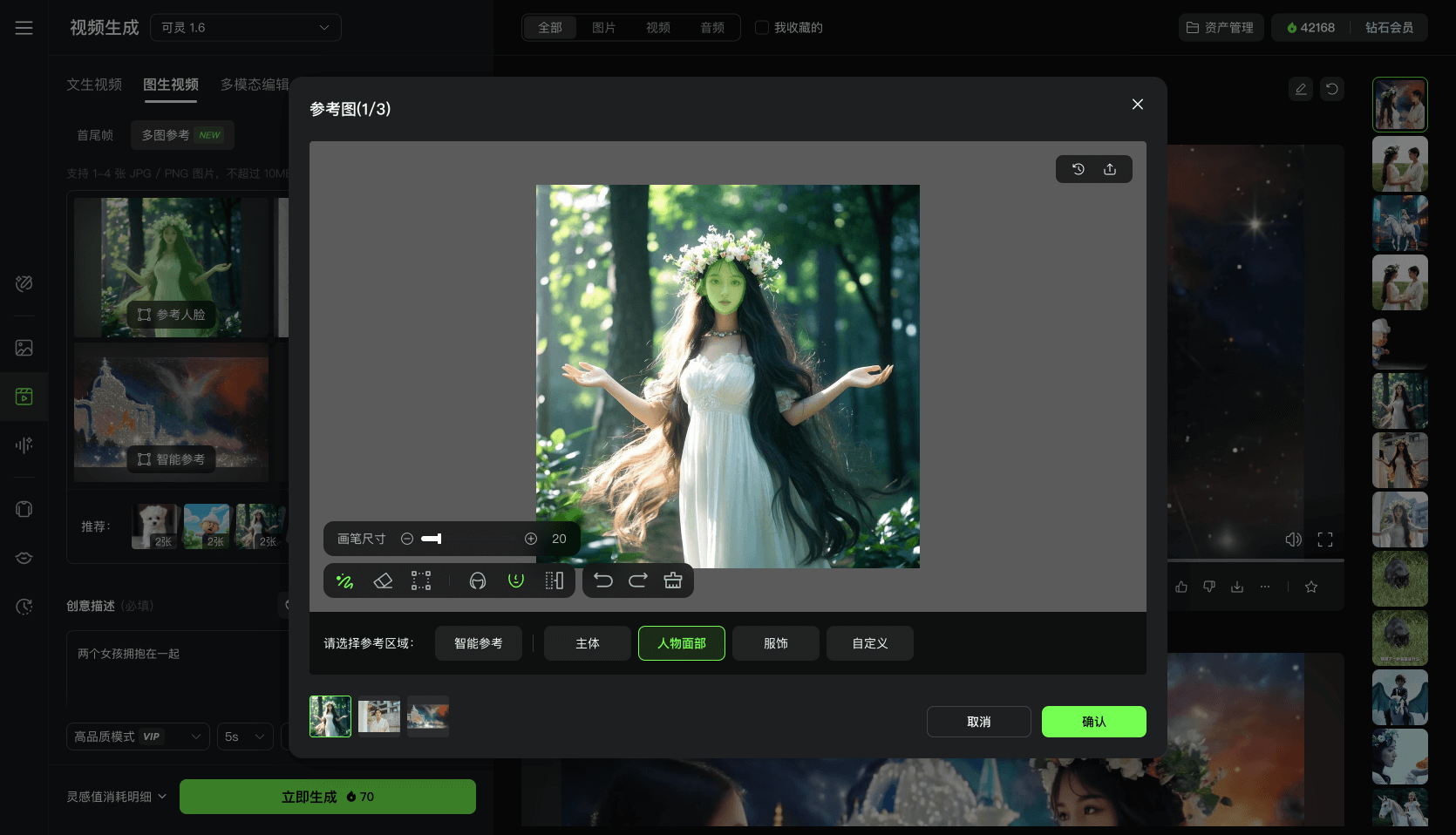Toggle the video volume icon
Screen dimensions: 1456x835
coord(1294,540)
